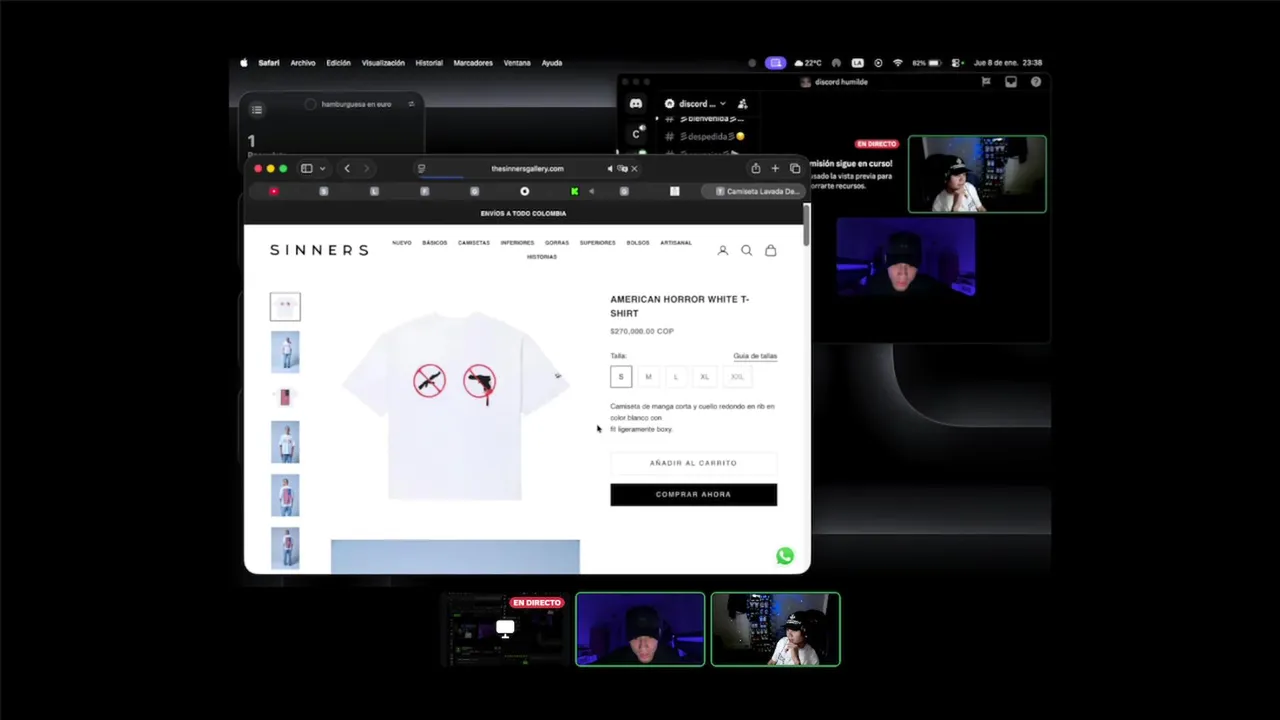Select second product thumbnail with model
The height and width of the screenshot is (720, 1280).
(x=285, y=352)
